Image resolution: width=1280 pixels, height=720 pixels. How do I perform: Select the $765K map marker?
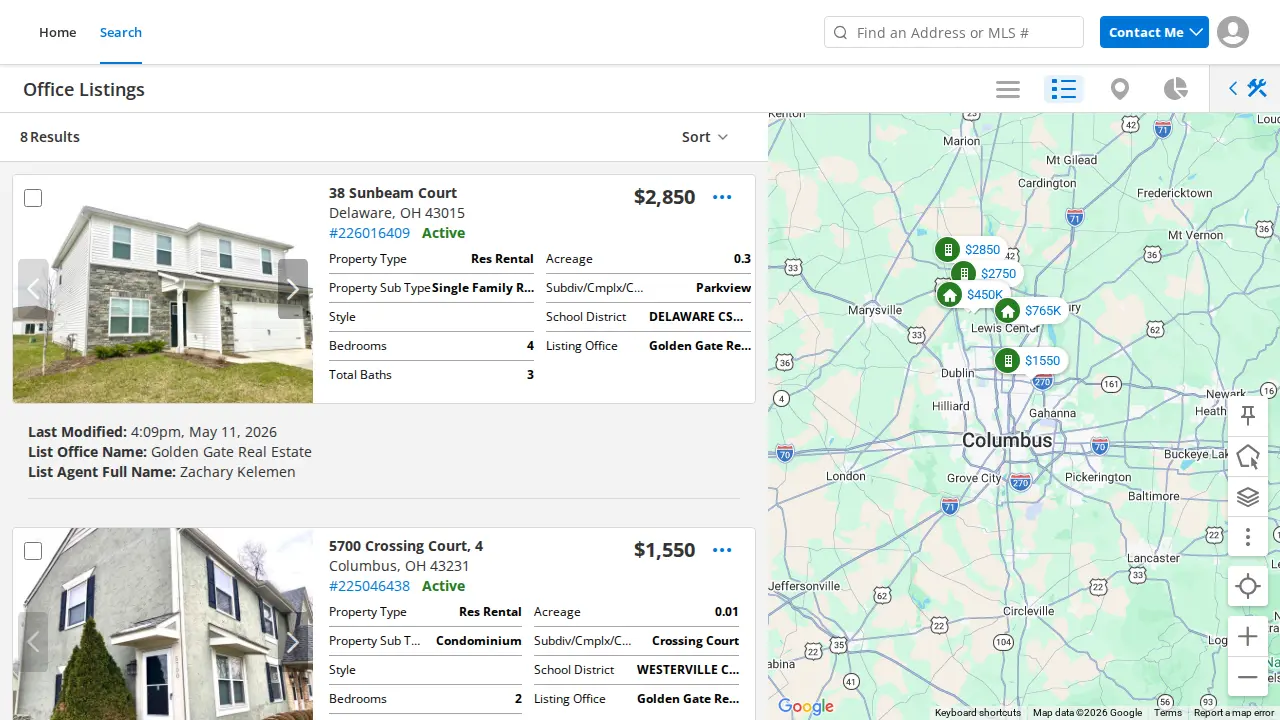(x=1029, y=311)
